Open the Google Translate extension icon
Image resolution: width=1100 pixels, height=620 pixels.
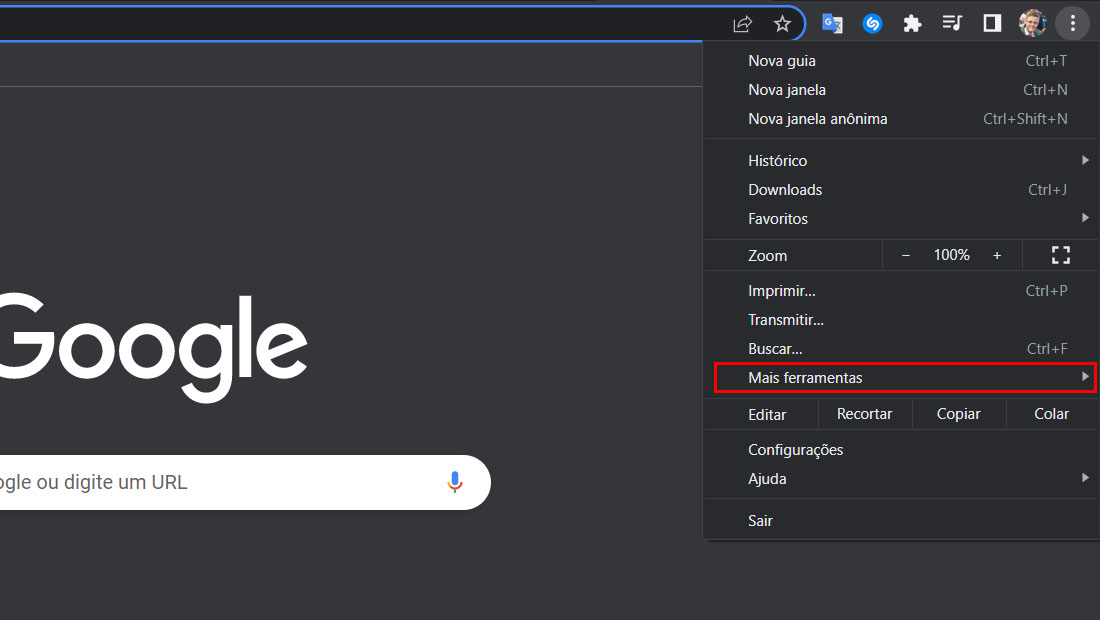pos(832,24)
